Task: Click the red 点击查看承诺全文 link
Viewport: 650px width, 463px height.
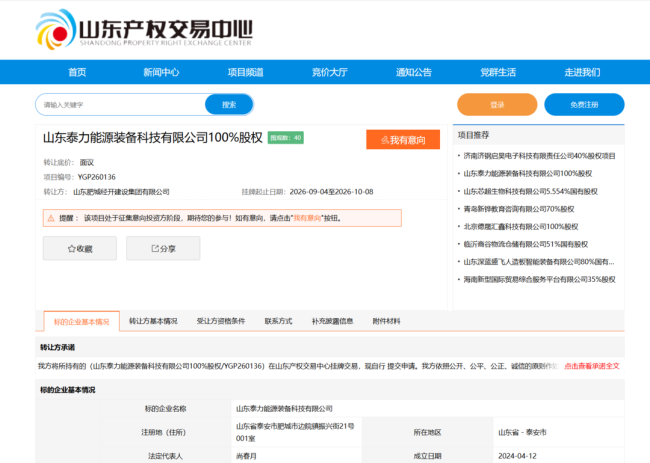Action: click(x=592, y=366)
